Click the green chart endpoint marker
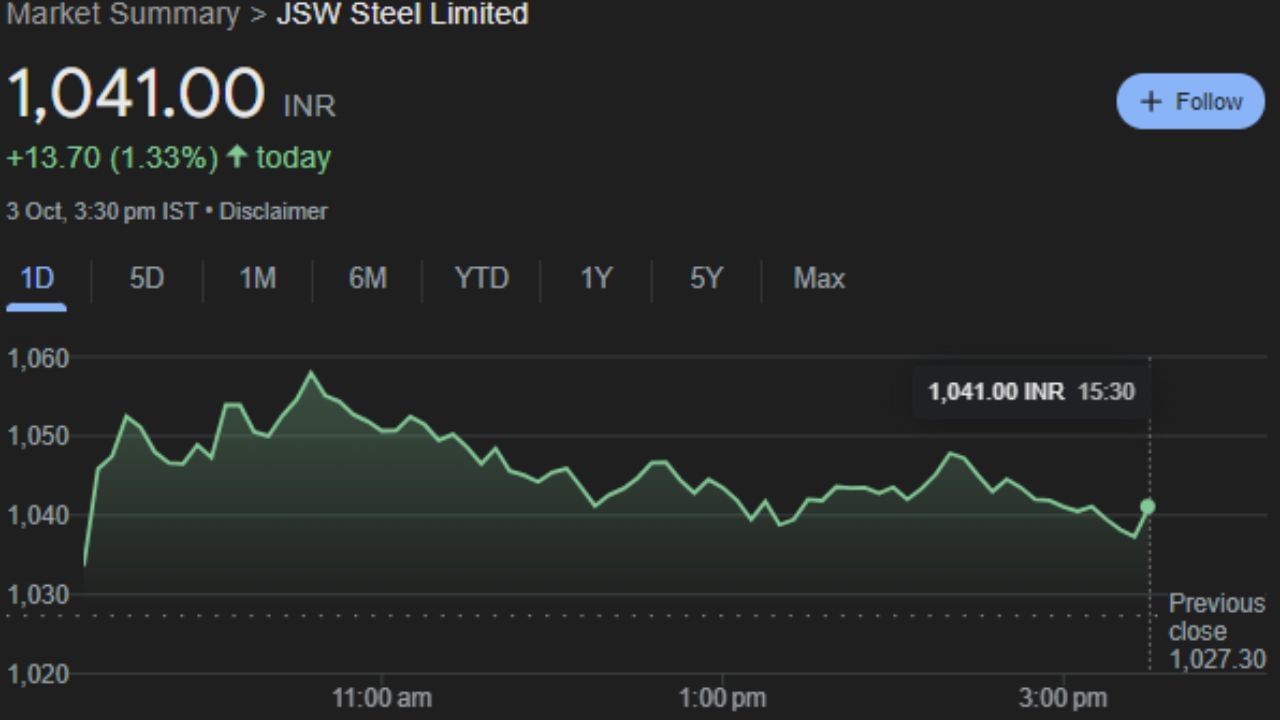The image size is (1280, 720). pyautogui.click(x=1148, y=507)
